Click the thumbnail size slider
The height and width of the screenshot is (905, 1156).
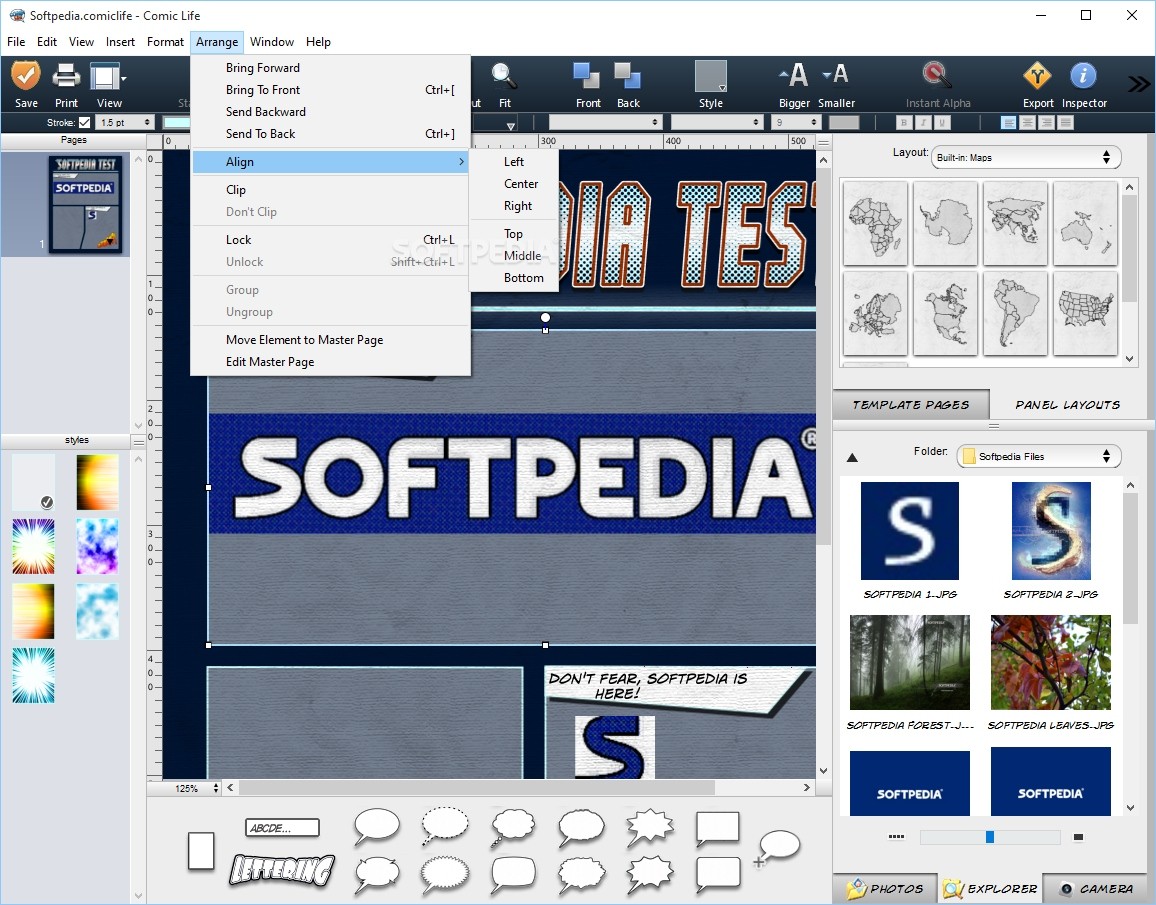[x=990, y=837]
